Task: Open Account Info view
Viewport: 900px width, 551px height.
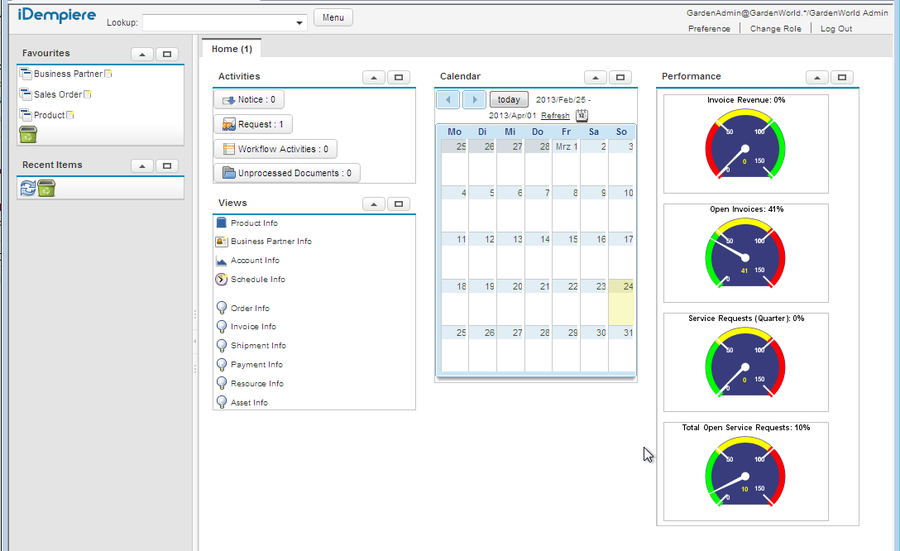Action: pyautogui.click(x=254, y=260)
